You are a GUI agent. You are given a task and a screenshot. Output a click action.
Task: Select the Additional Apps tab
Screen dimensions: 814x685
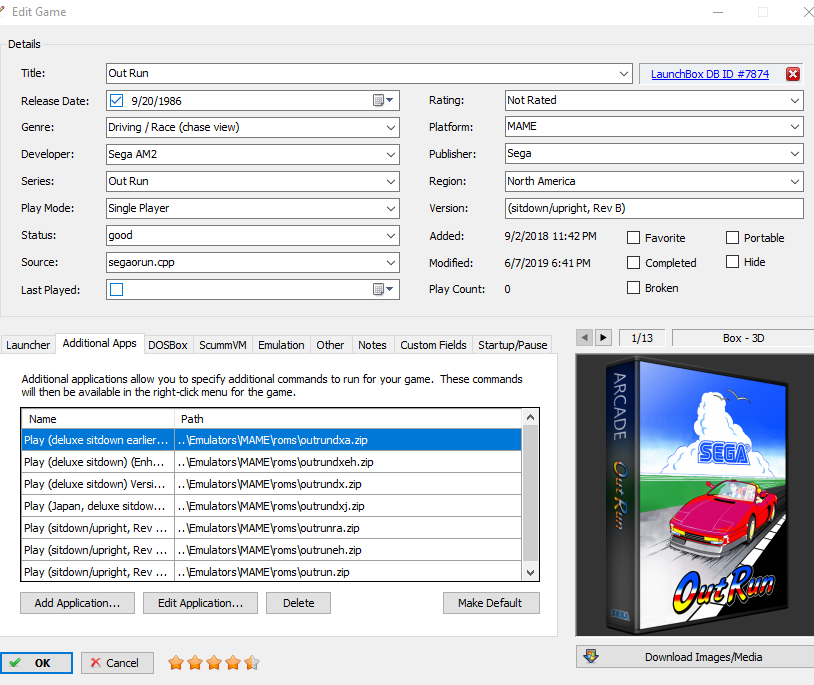click(x=100, y=344)
